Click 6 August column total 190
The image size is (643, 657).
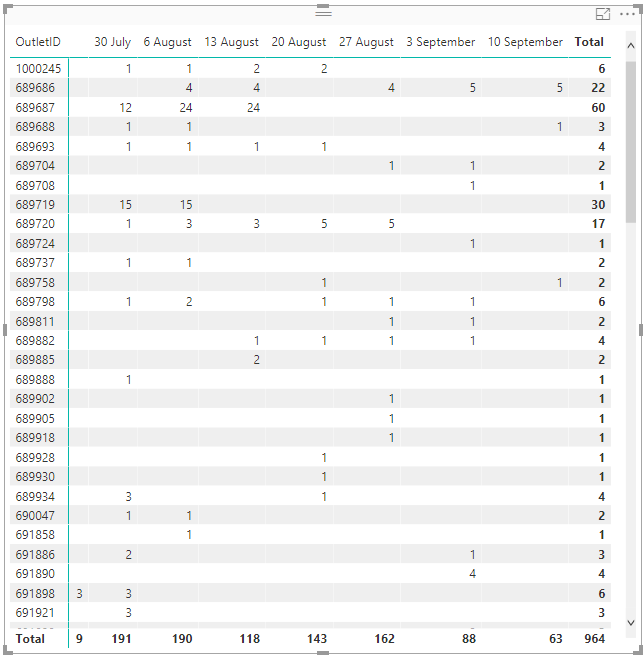coord(182,639)
